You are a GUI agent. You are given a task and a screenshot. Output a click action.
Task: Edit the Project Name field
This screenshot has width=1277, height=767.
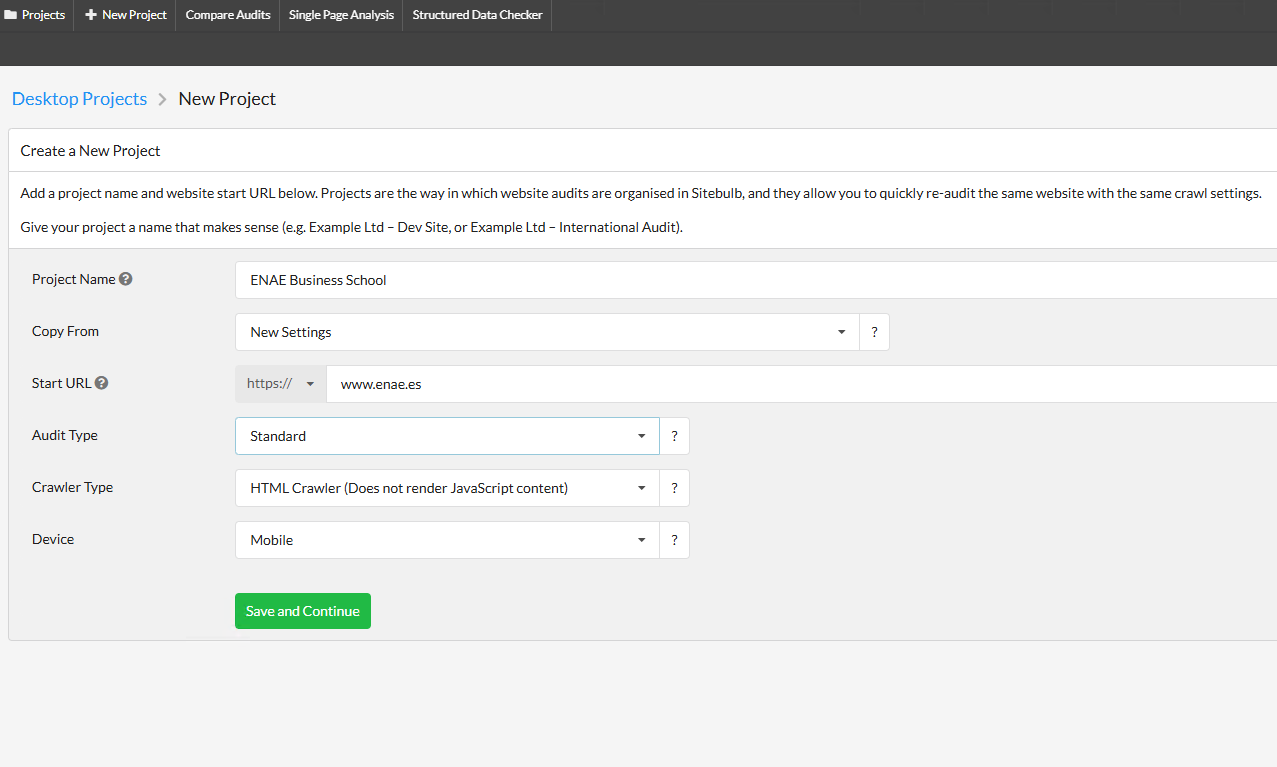tap(756, 280)
